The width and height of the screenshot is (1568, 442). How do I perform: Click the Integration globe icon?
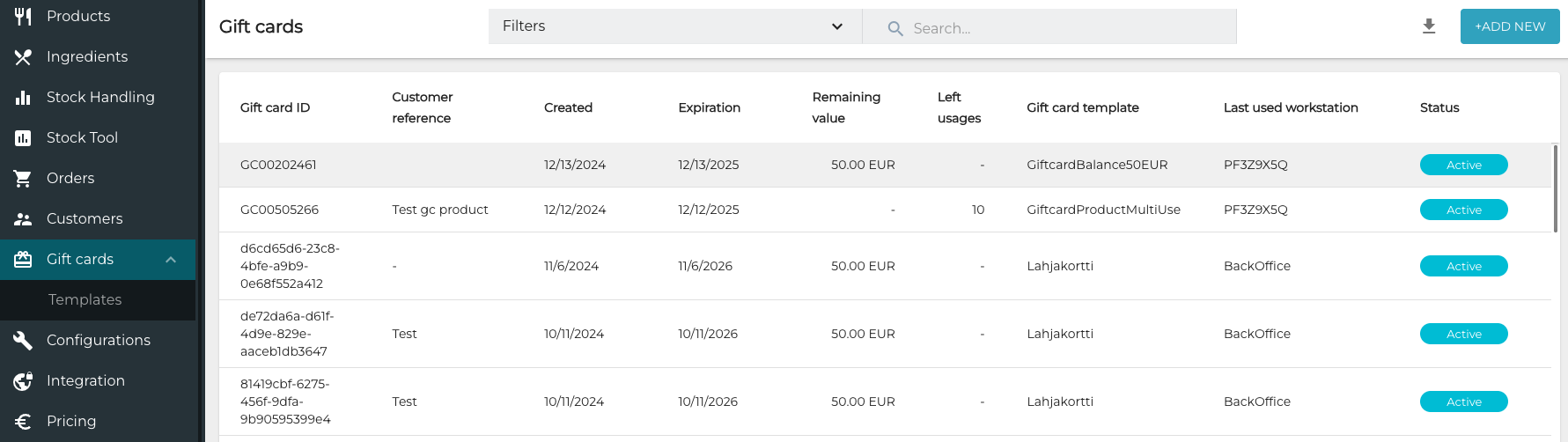tap(23, 380)
